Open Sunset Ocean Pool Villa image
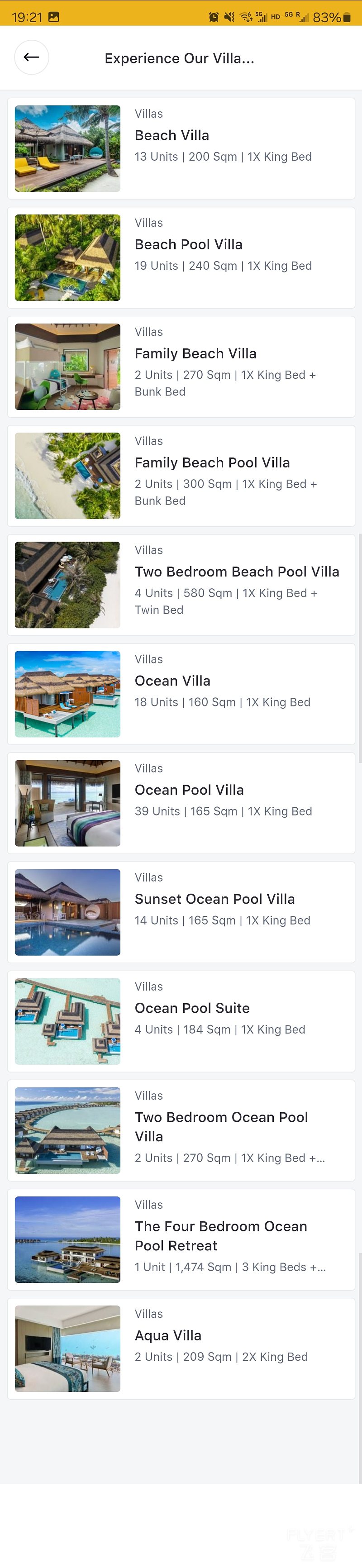This screenshot has height=1568, width=362. coord(67,912)
